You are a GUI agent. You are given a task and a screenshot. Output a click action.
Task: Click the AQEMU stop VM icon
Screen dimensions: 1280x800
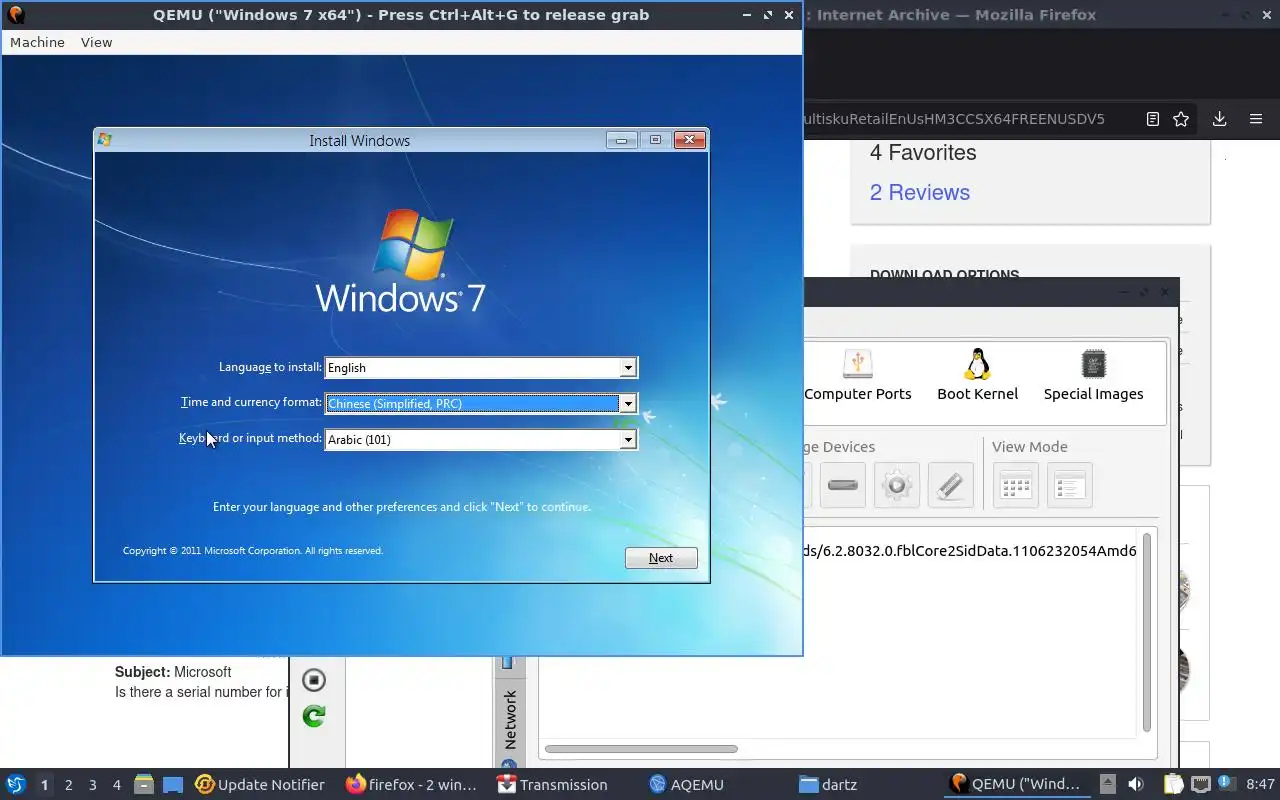coord(314,680)
